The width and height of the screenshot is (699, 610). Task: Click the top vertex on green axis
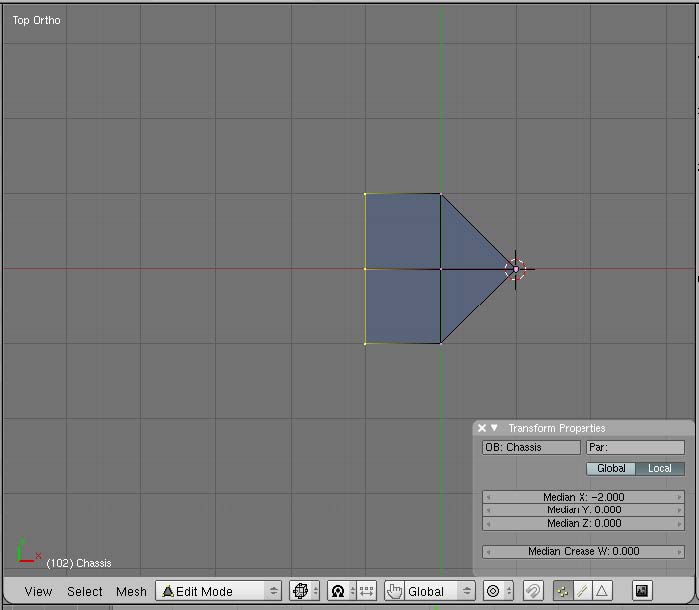[441, 194]
